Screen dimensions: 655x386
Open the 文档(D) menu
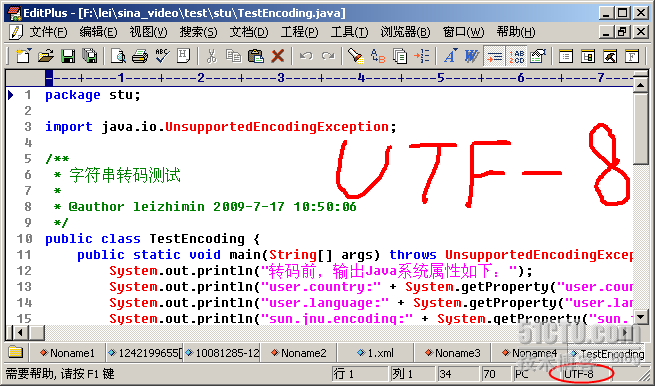tap(249, 32)
